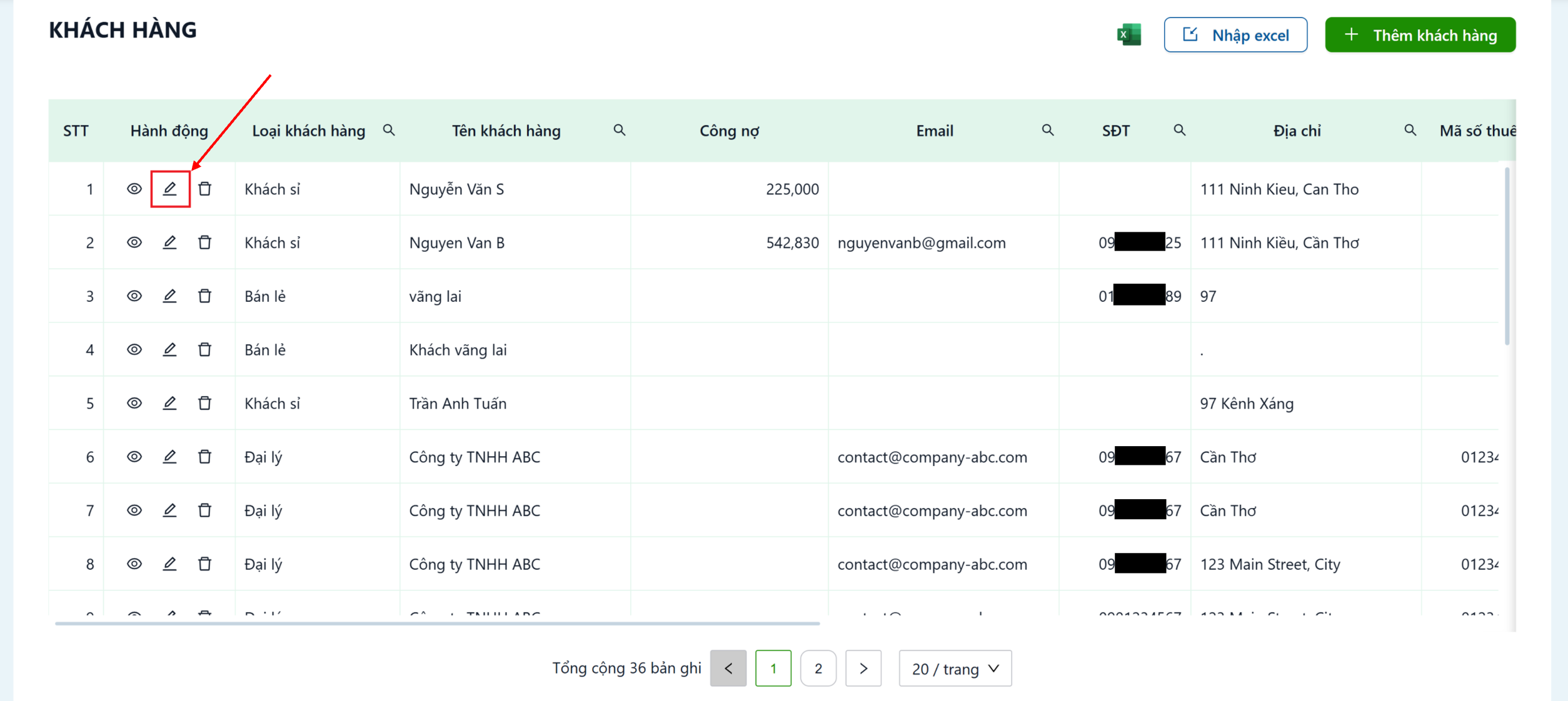This screenshot has width=1568, height=701.
Task: Click the horizontal table scrollbar
Action: click(438, 623)
